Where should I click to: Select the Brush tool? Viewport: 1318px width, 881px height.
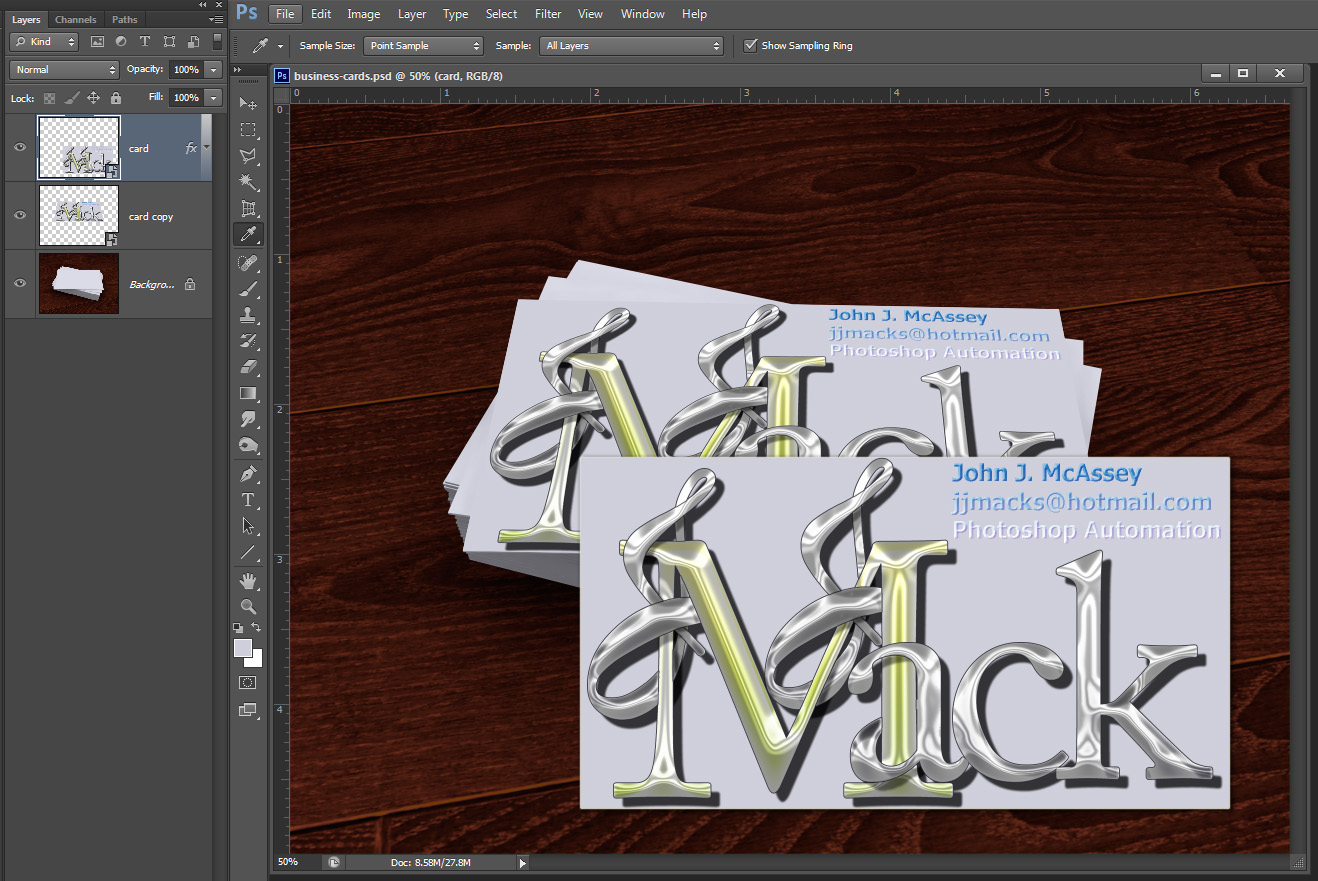coord(248,289)
